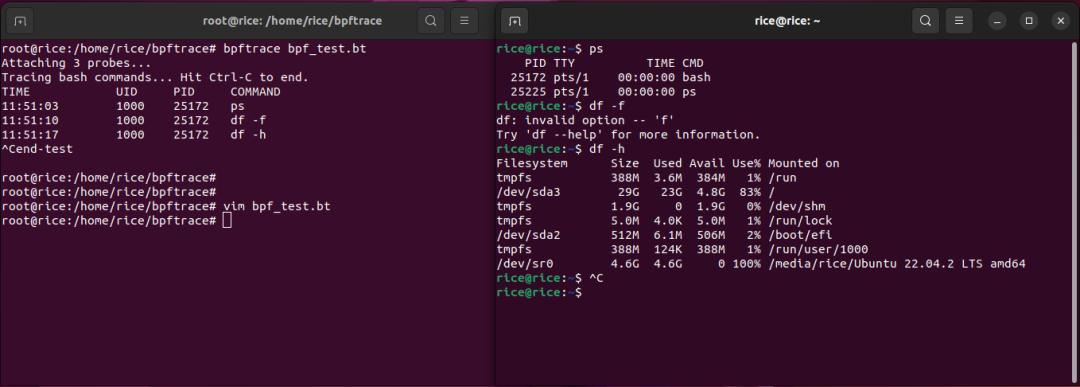
Task: Click the search icon in the rice@rice terminal
Action: click(926, 21)
